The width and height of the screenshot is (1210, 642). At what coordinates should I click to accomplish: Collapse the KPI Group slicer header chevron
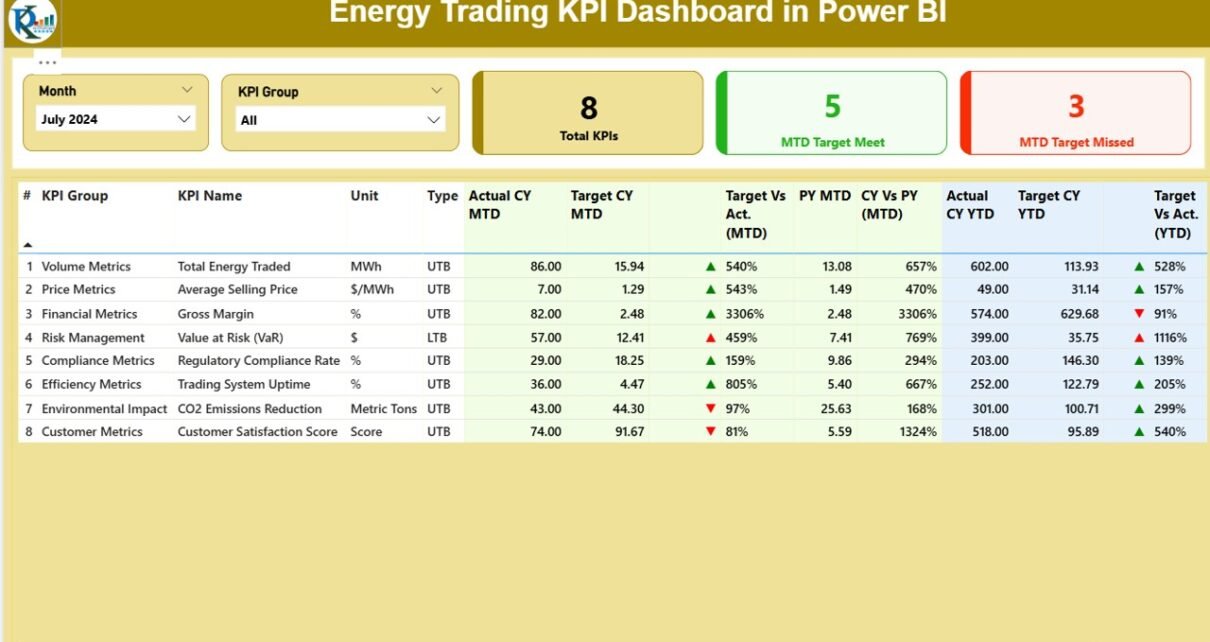click(436, 91)
